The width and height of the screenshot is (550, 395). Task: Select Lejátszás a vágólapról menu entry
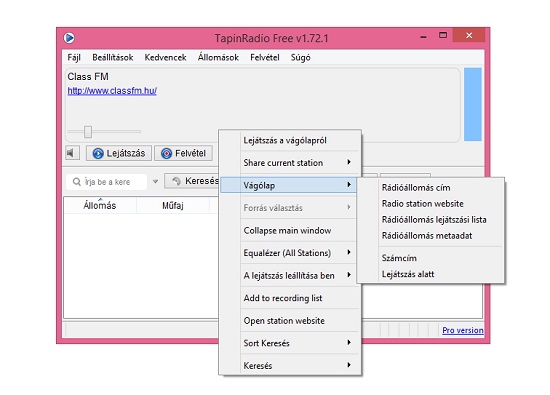point(290,141)
